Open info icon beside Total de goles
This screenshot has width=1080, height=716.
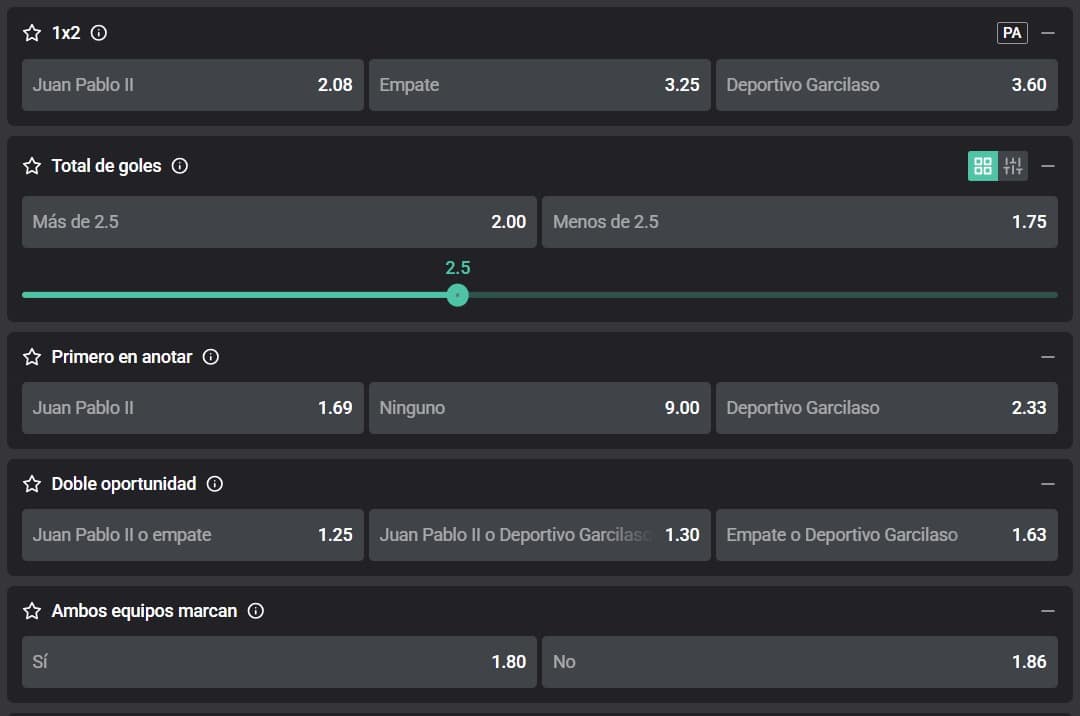point(180,166)
